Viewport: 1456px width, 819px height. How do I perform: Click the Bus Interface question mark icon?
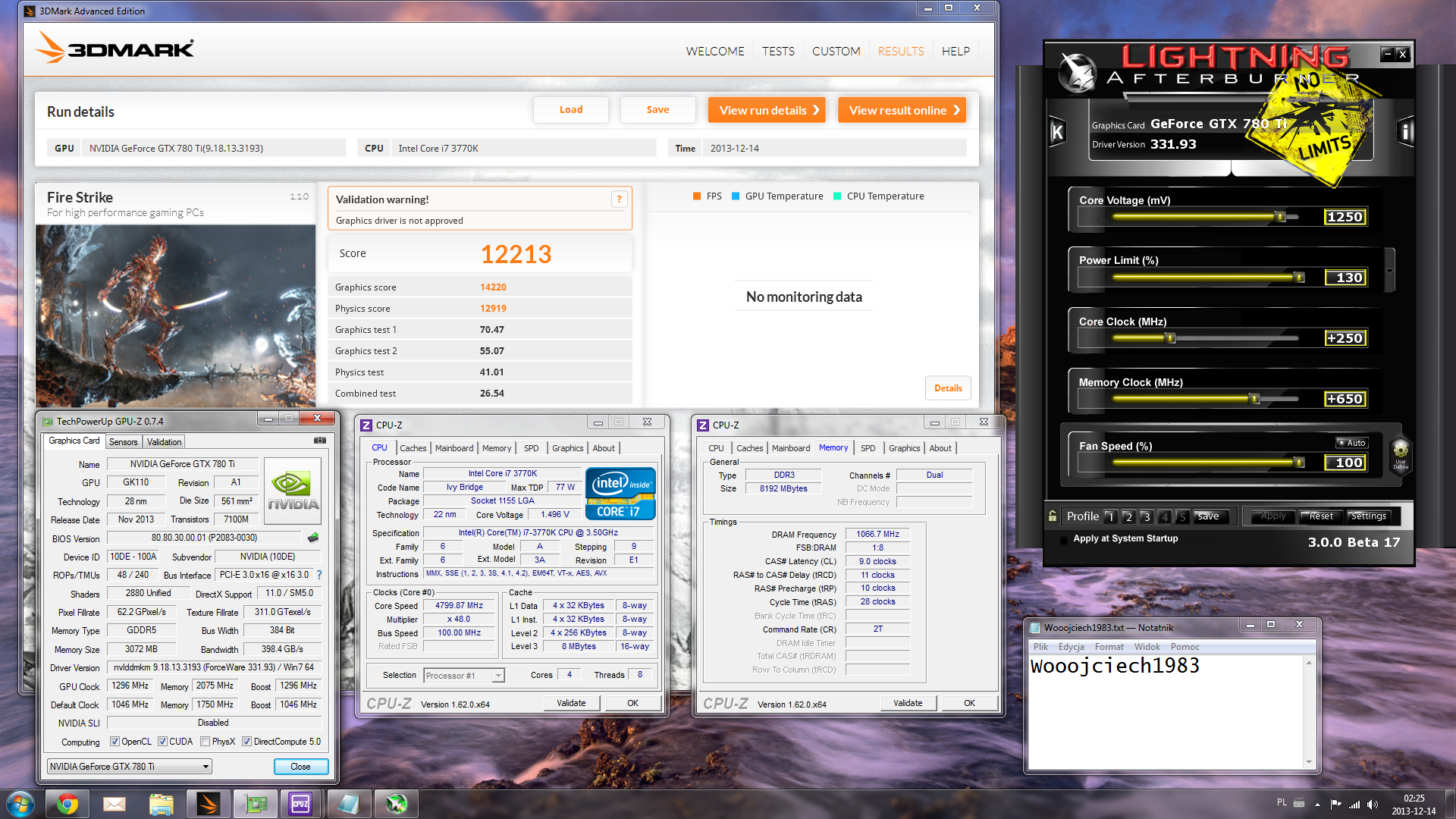[319, 575]
